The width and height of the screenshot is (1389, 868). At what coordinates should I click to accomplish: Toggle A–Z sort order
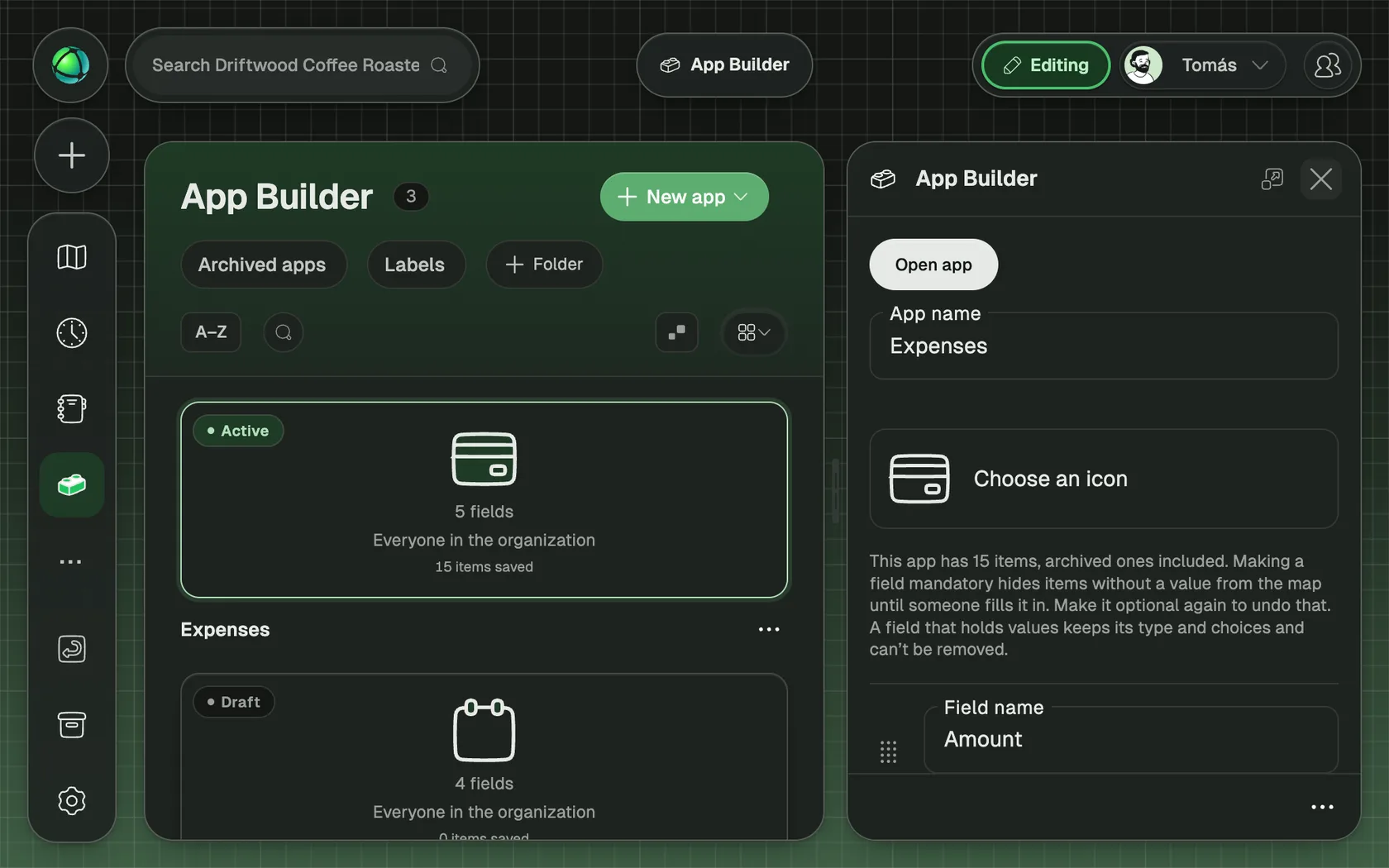pos(211,332)
